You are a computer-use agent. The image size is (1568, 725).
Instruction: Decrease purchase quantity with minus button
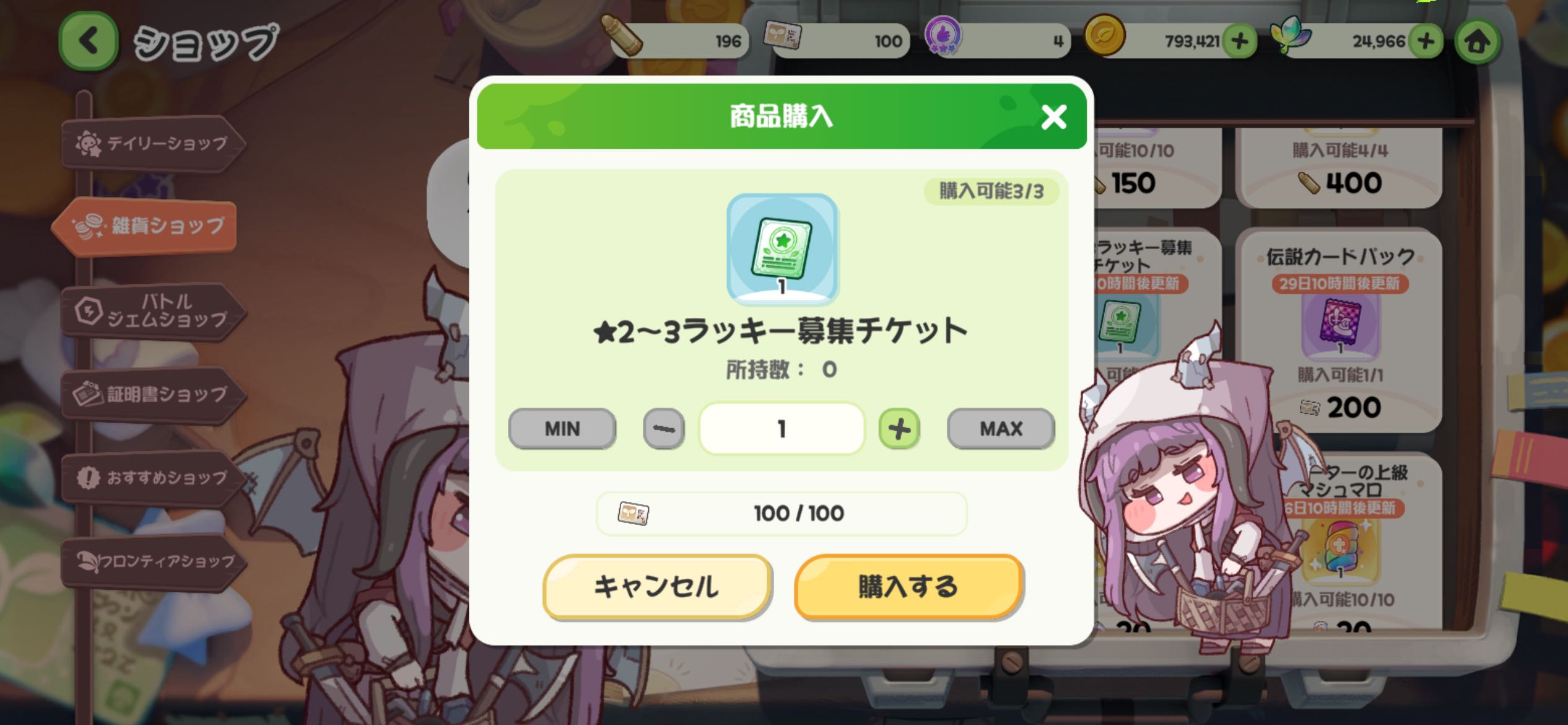[664, 429]
